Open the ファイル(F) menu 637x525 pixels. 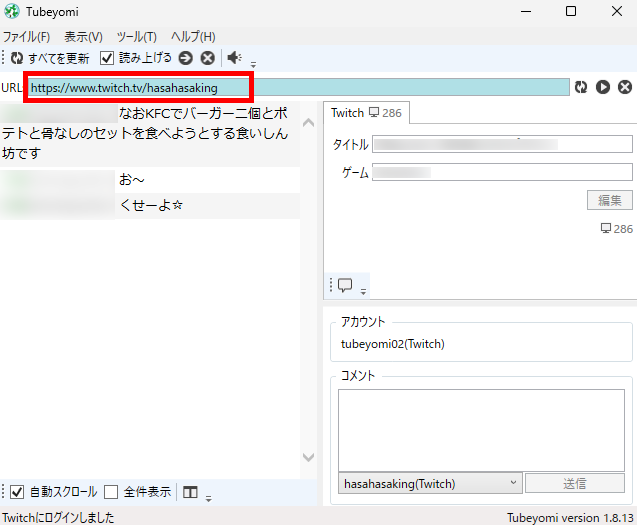tap(27, 37)
